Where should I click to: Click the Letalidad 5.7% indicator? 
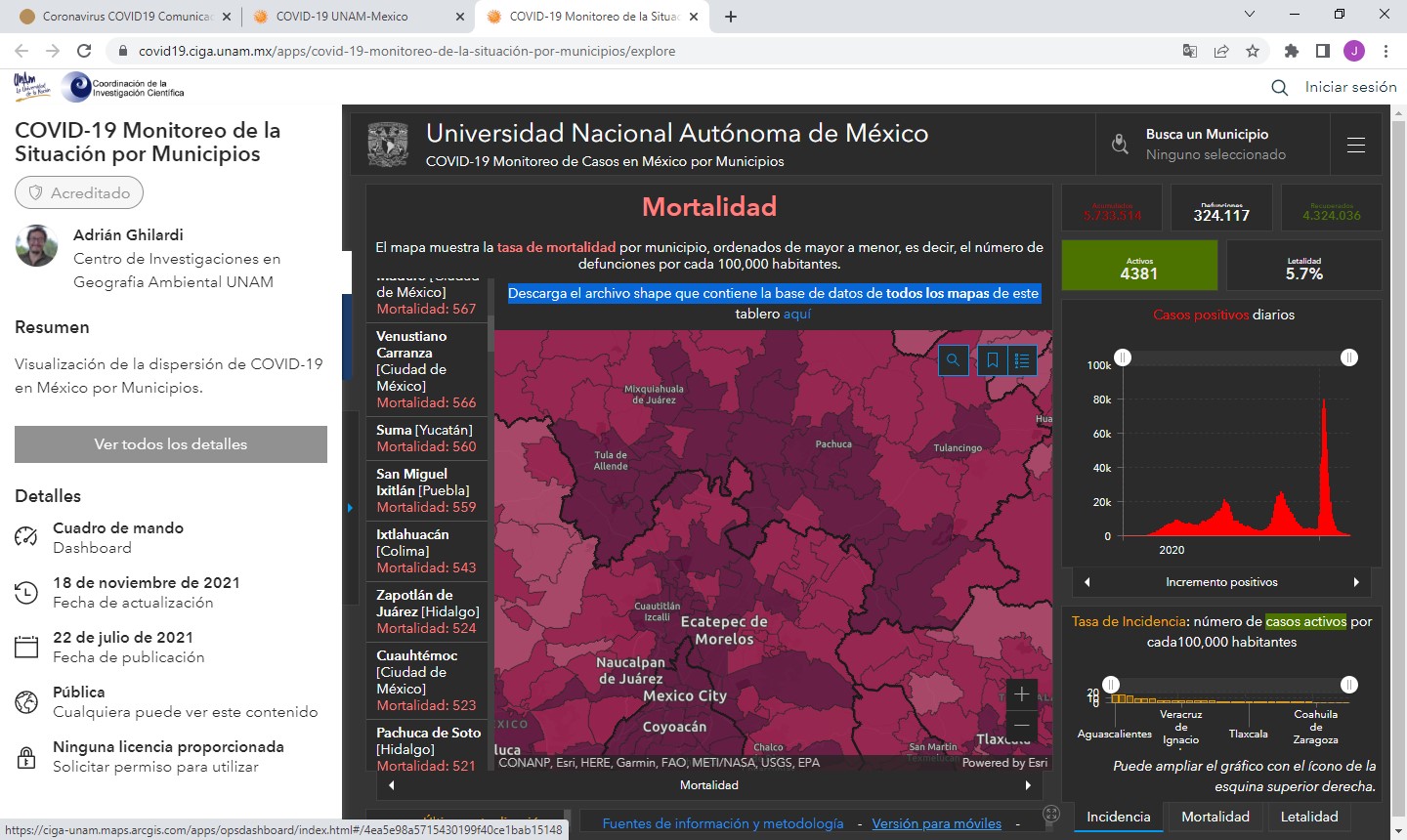[x=1304, y=265]
